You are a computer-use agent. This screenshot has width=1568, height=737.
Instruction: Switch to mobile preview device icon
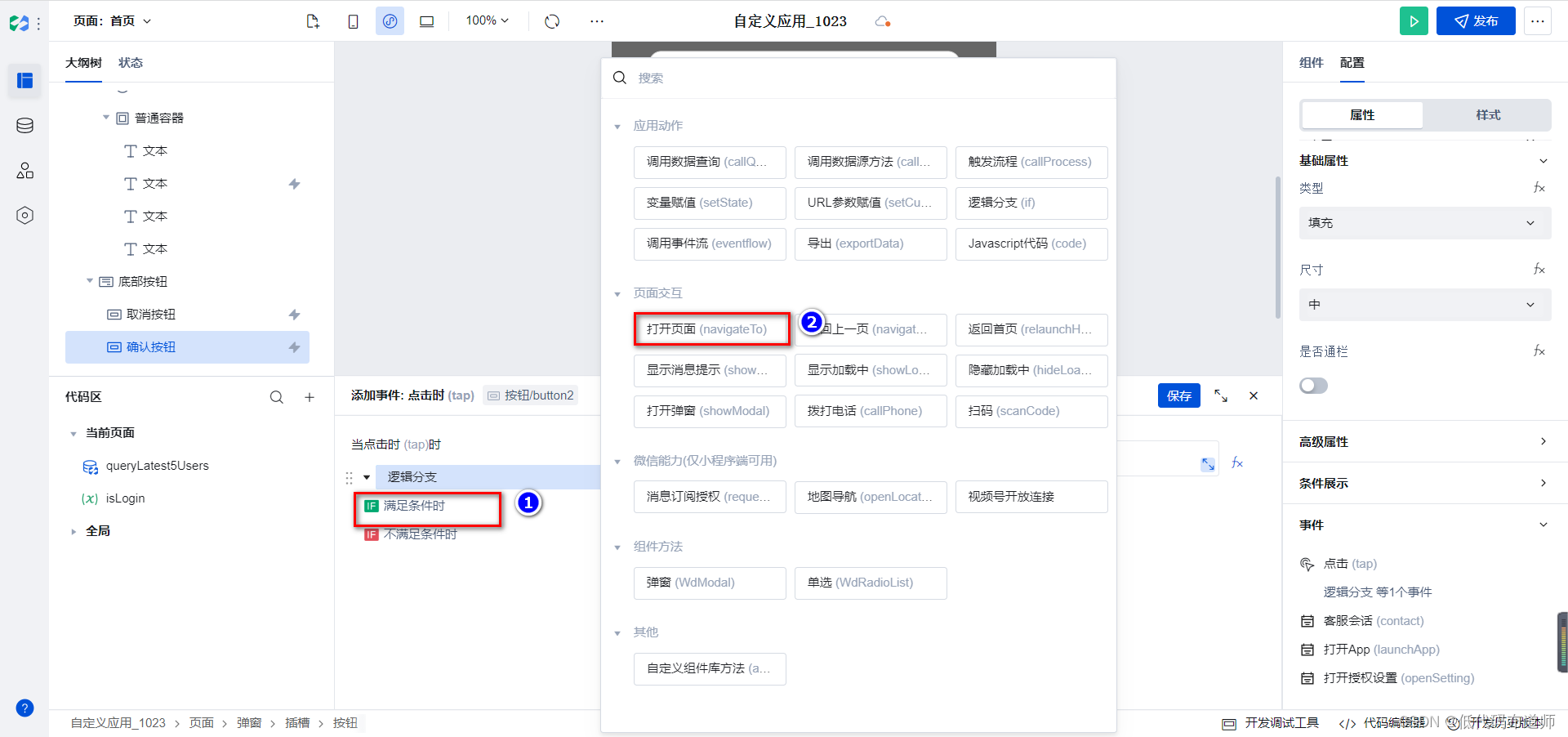[x=353, y=21]
